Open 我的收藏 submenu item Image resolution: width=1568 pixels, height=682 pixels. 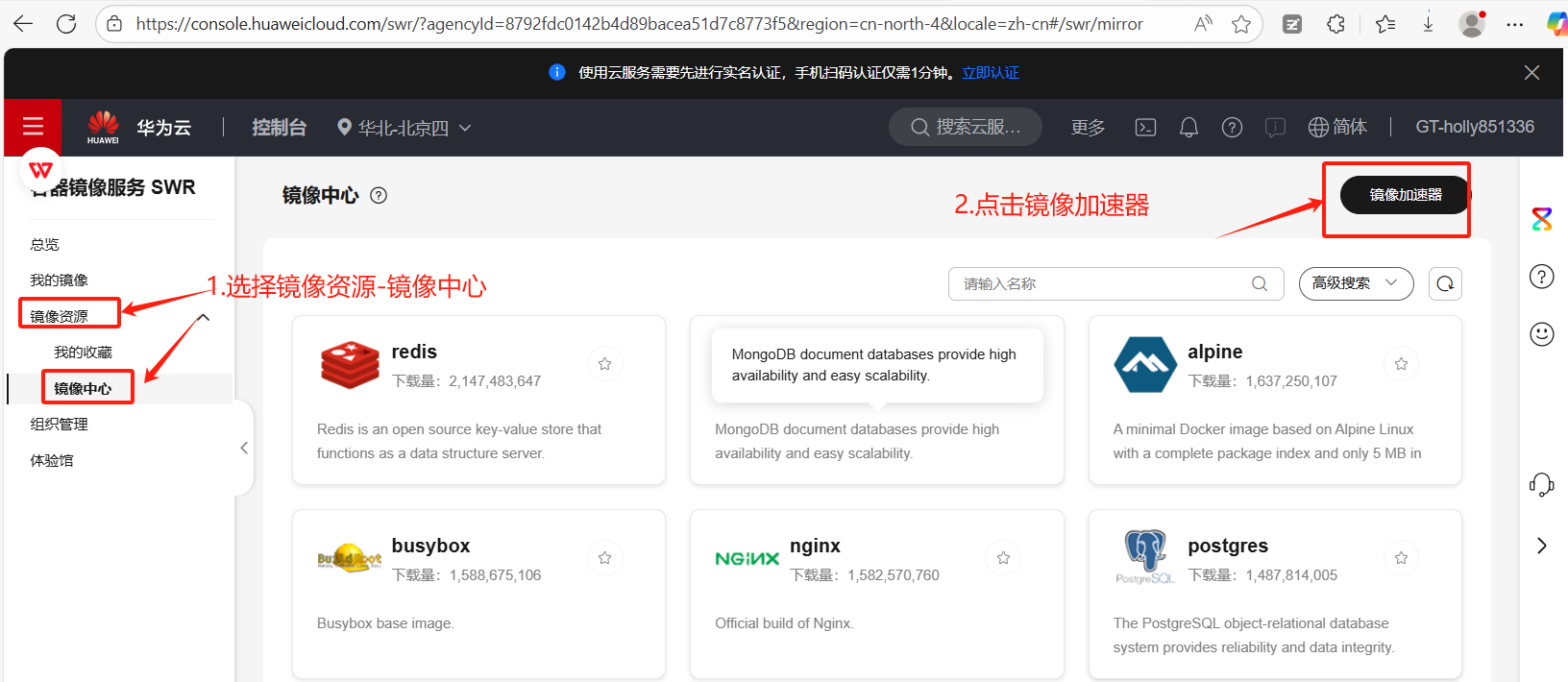83,352
